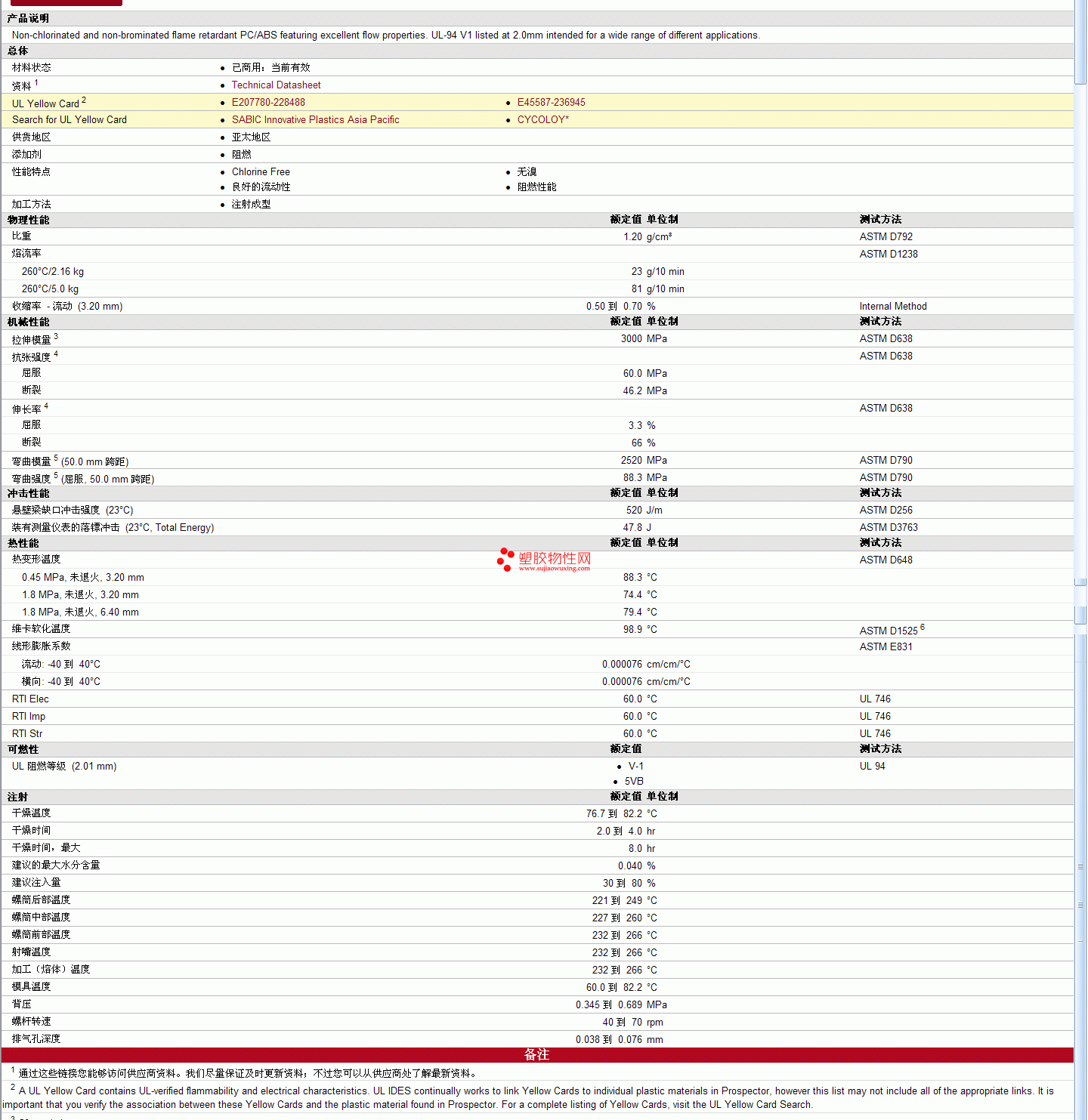Click the 干燥温度 row label
This screenshot has width=1088, height=1120.
click(x=32, y=813)
